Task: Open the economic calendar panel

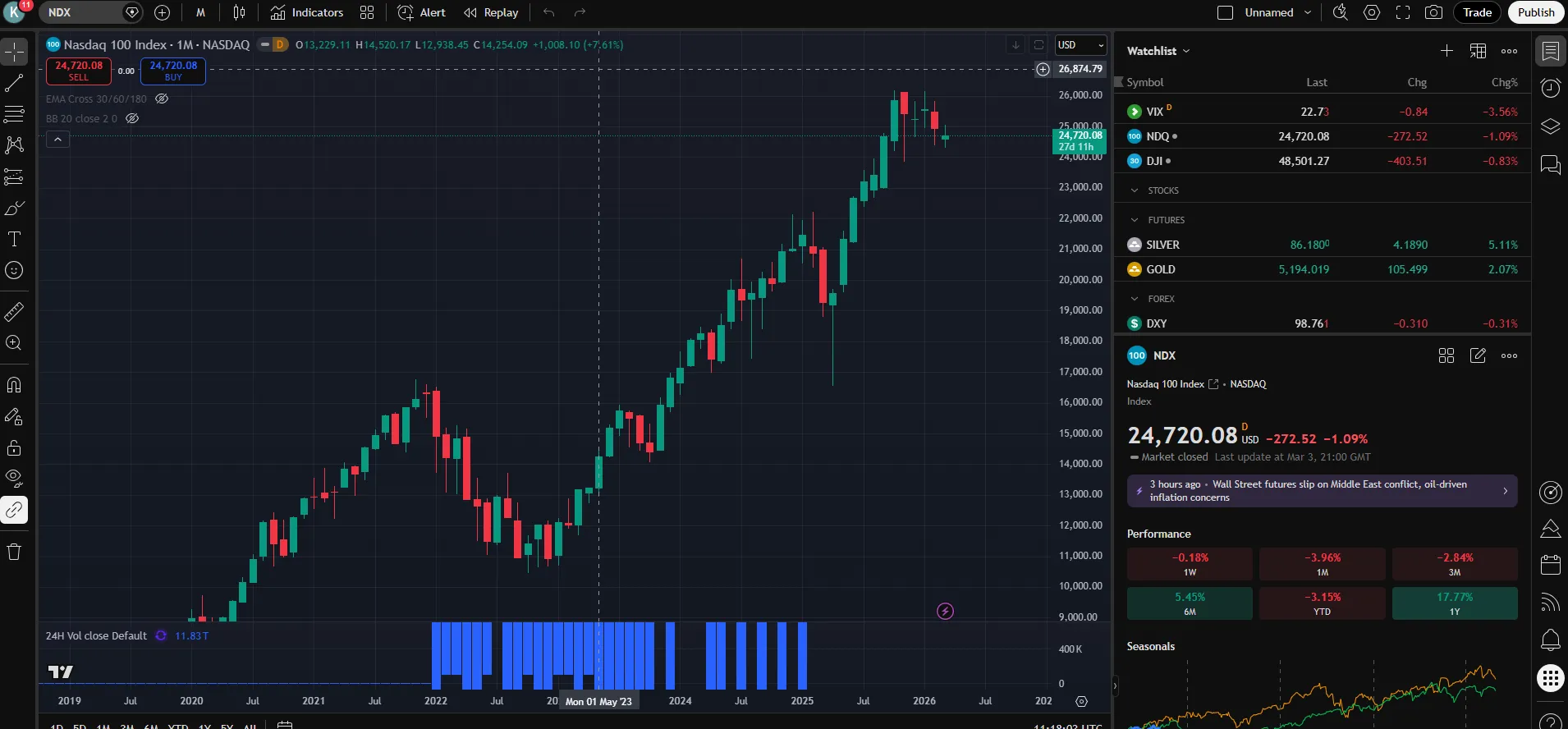Action: point(1551,565)
